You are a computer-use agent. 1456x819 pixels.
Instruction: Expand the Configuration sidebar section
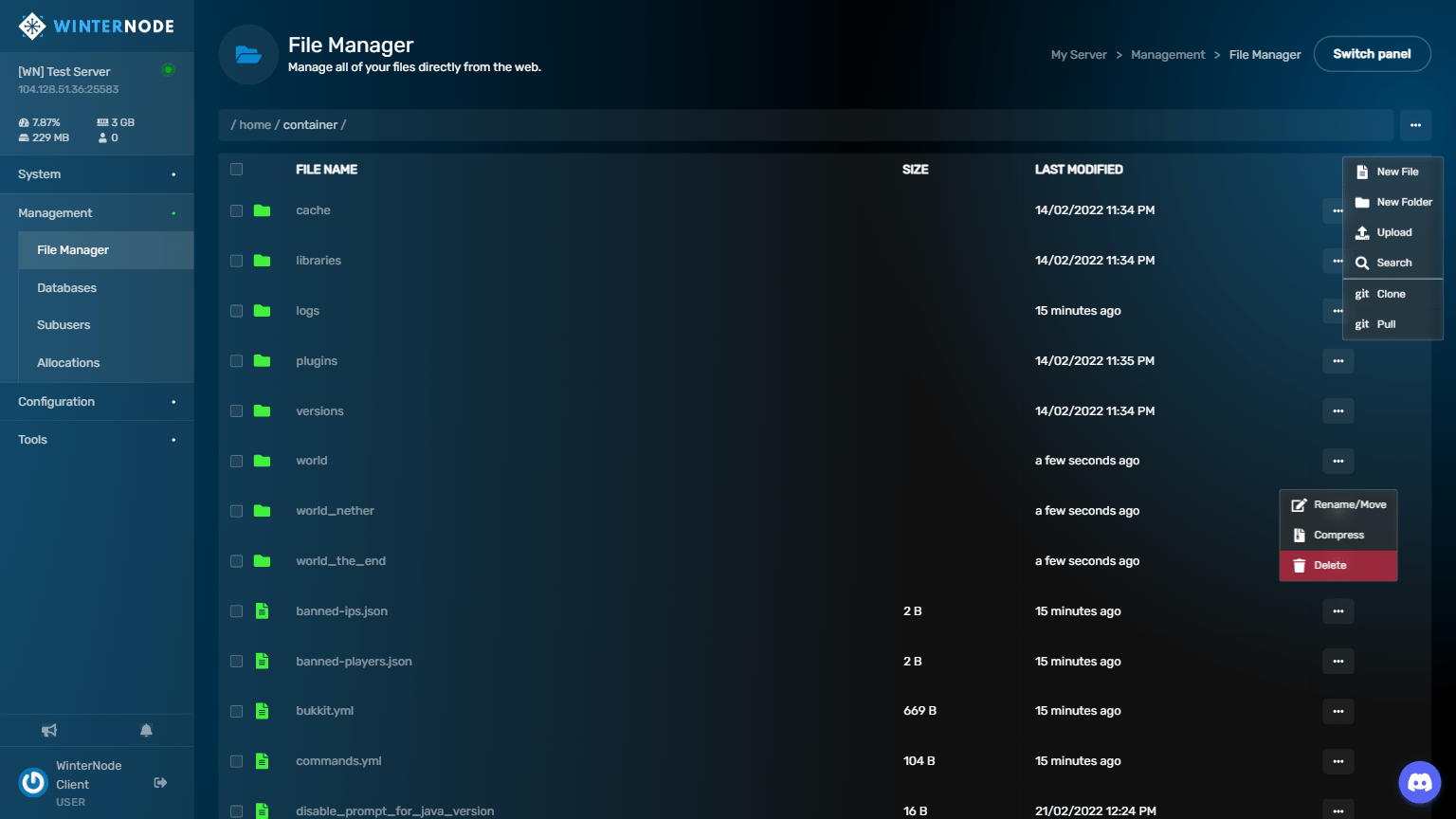pyautogui.click(x=97, y=402)
